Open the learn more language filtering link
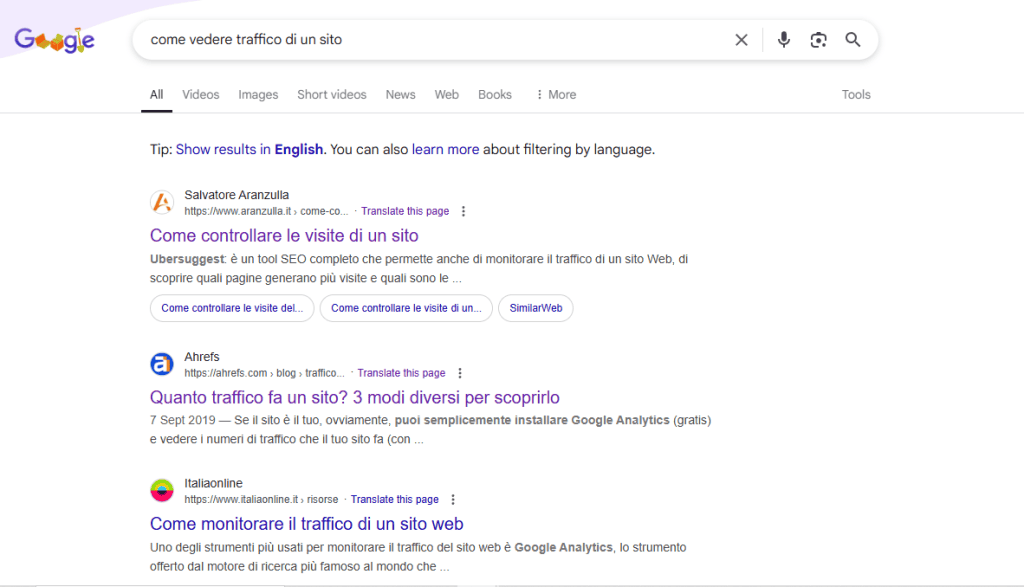Viewport: 1024px width, 587px height. [445, 150]
